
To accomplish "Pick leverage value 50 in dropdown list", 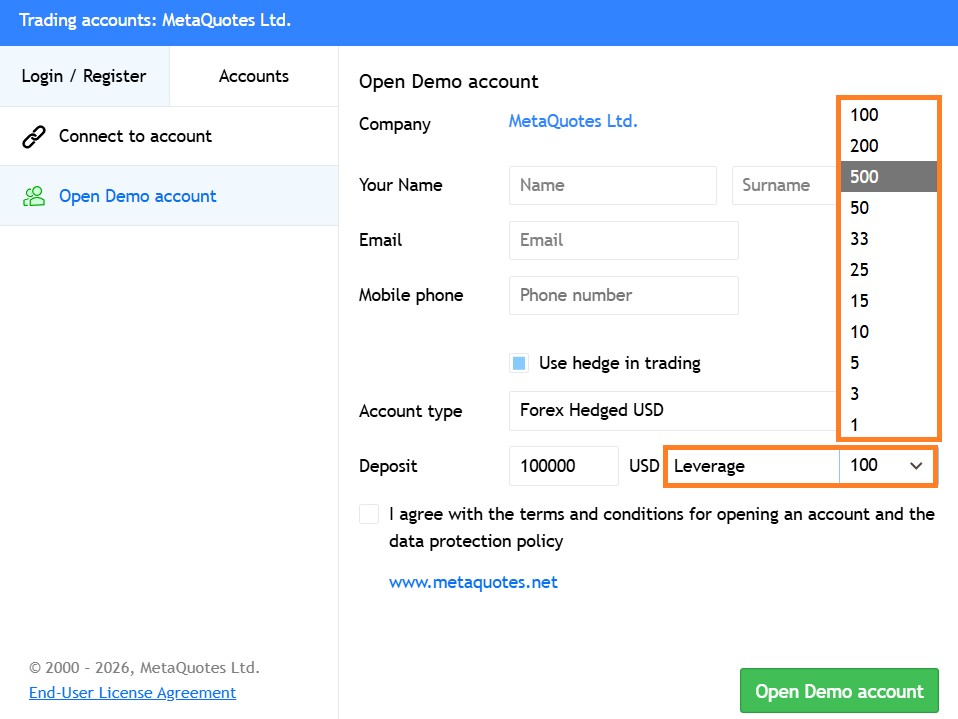I will 888,208.
